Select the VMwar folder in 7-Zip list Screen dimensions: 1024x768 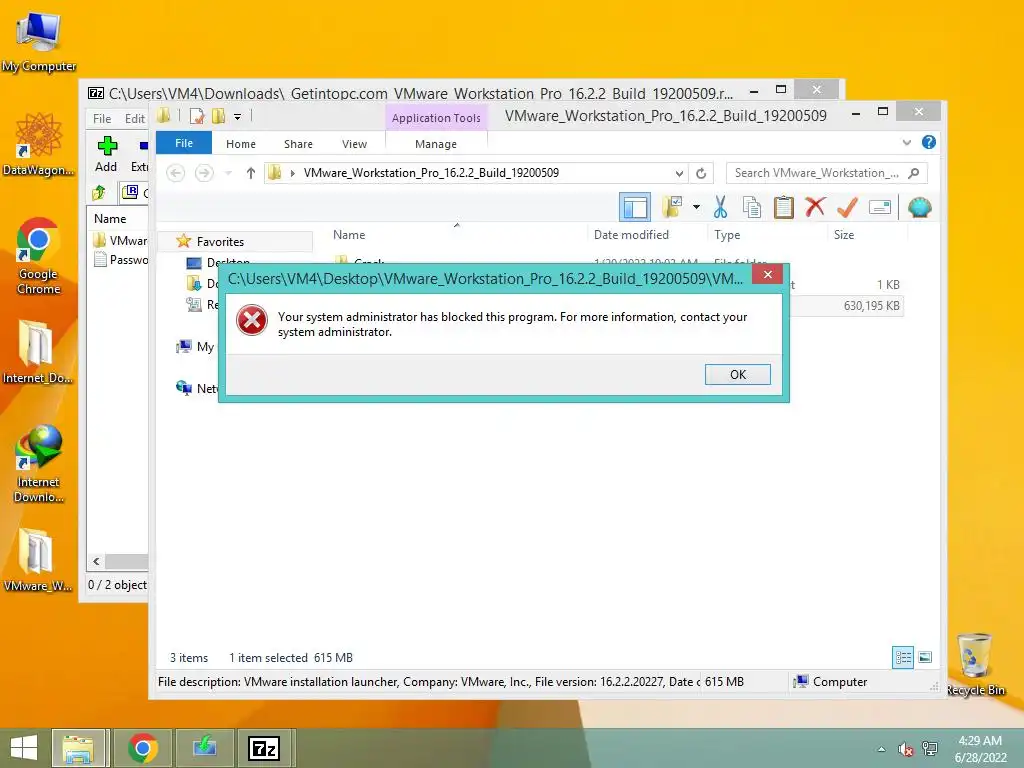(x=120, y=240)
